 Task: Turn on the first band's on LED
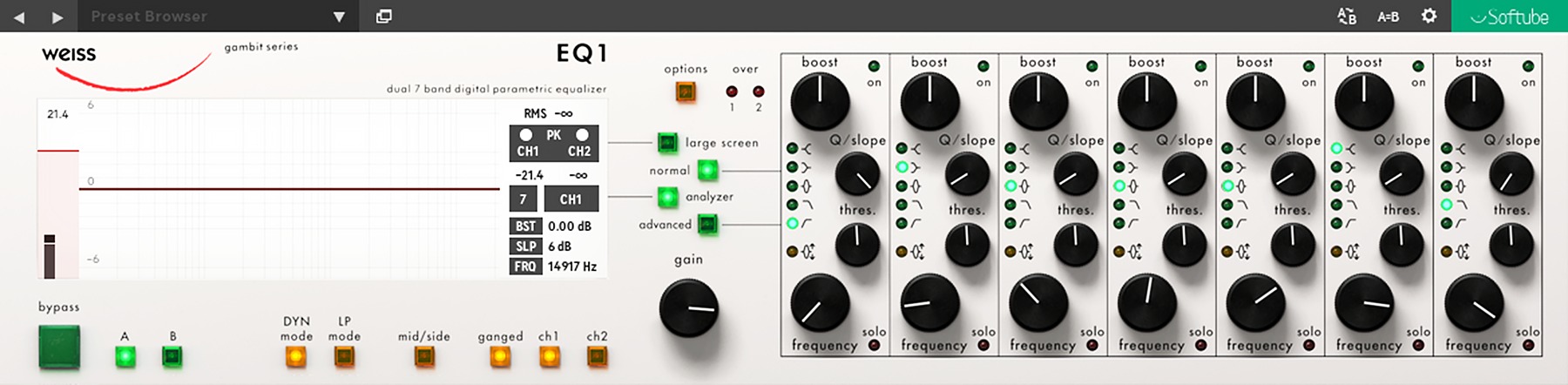874,66
